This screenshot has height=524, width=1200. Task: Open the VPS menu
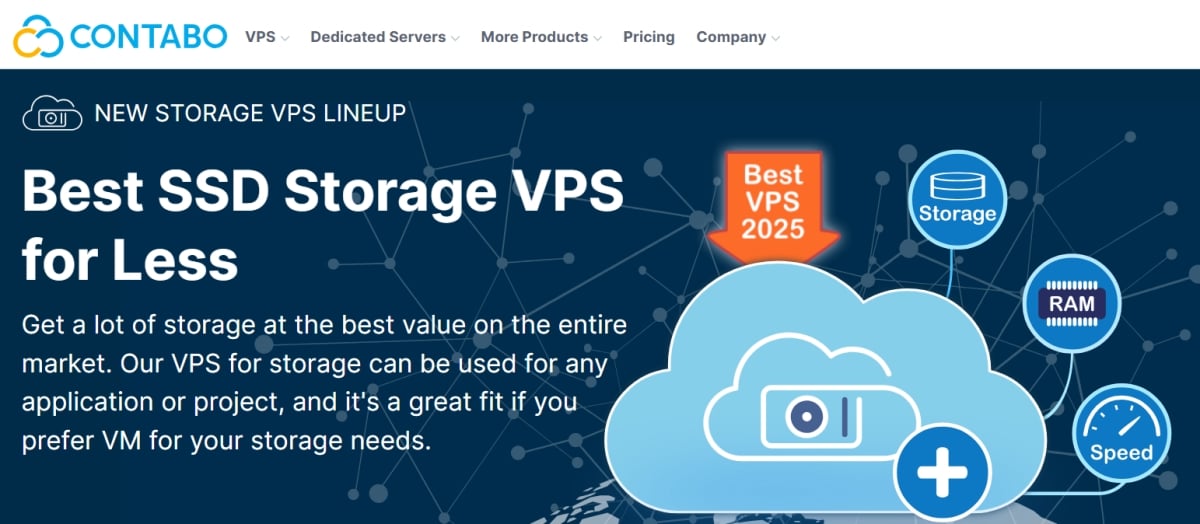[260, 37]
